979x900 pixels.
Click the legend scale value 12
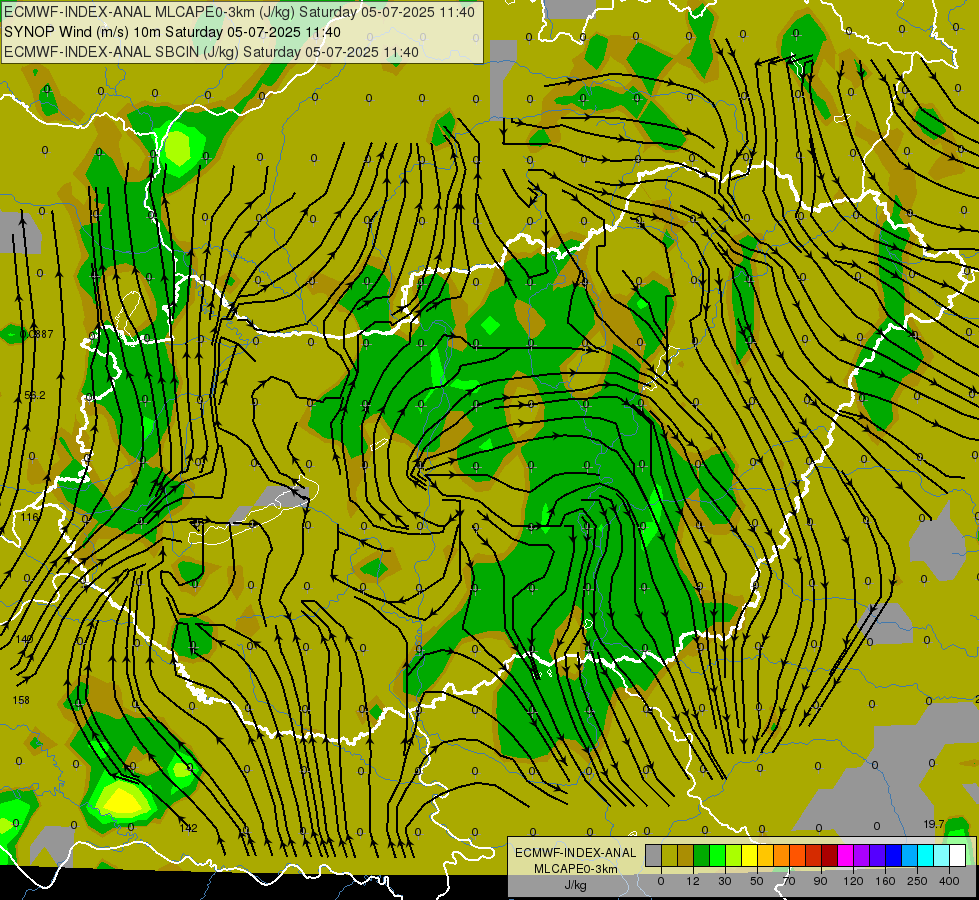[x=693, y=881]
